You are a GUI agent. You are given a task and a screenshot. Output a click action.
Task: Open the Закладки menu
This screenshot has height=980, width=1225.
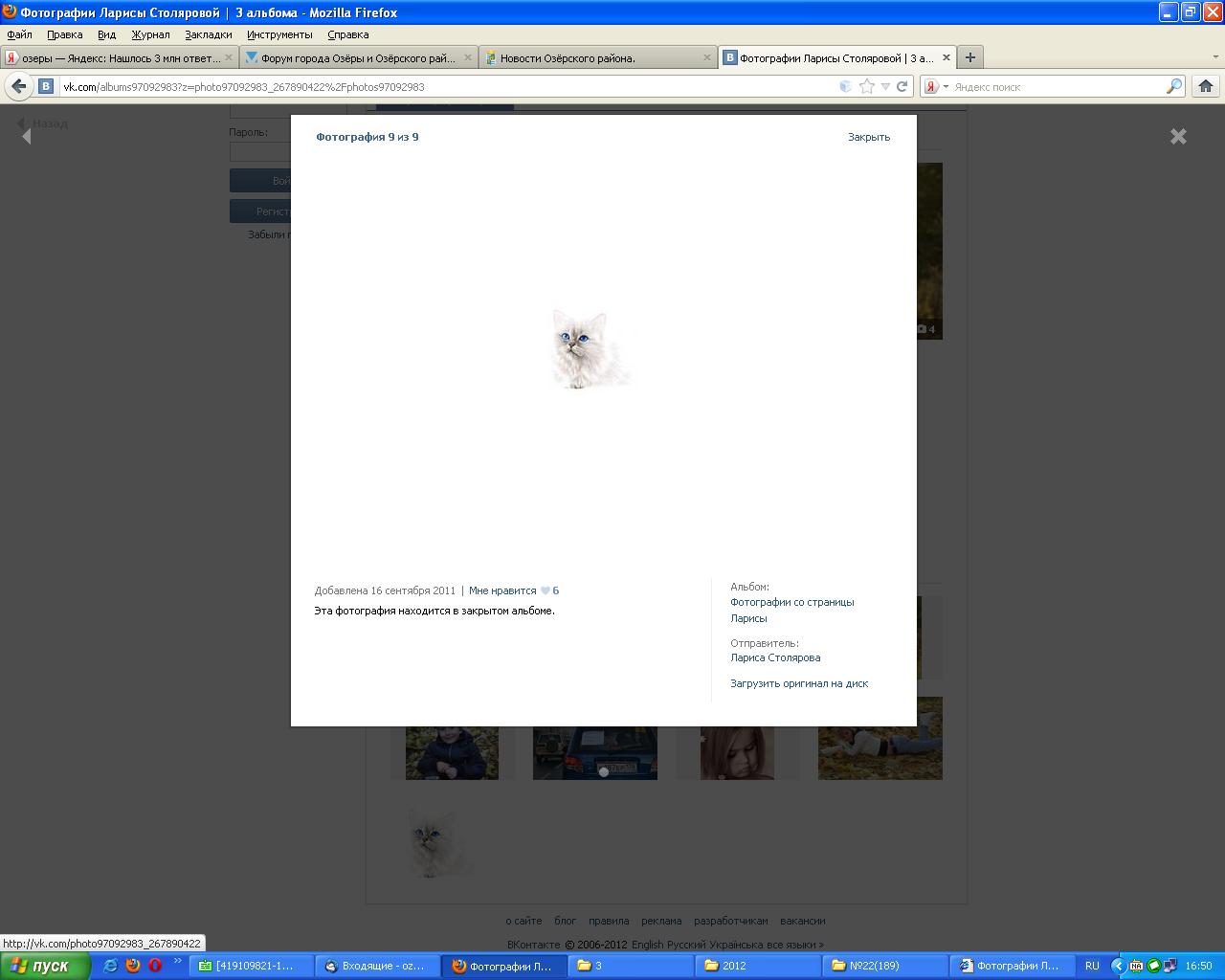208,34
